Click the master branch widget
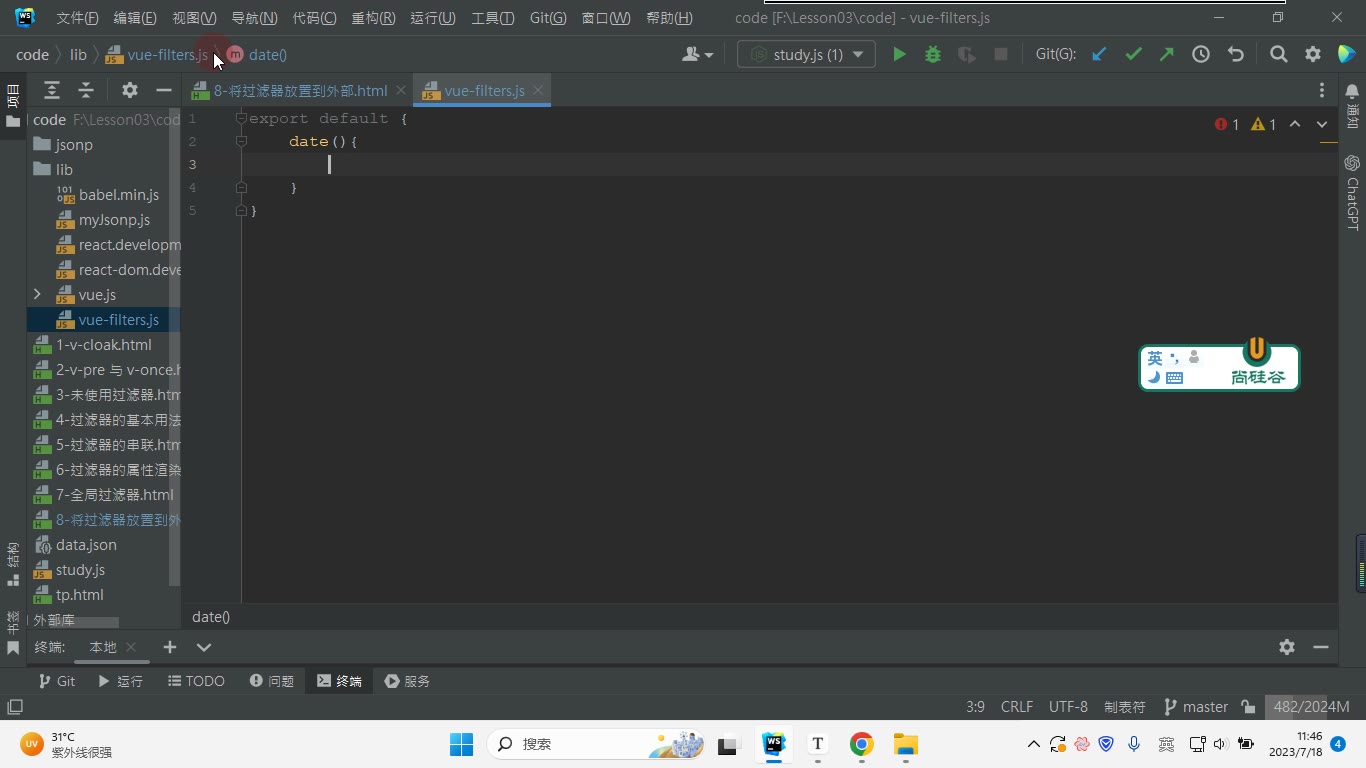This screenshot has height=768, width=1366. coord(1196,707)
